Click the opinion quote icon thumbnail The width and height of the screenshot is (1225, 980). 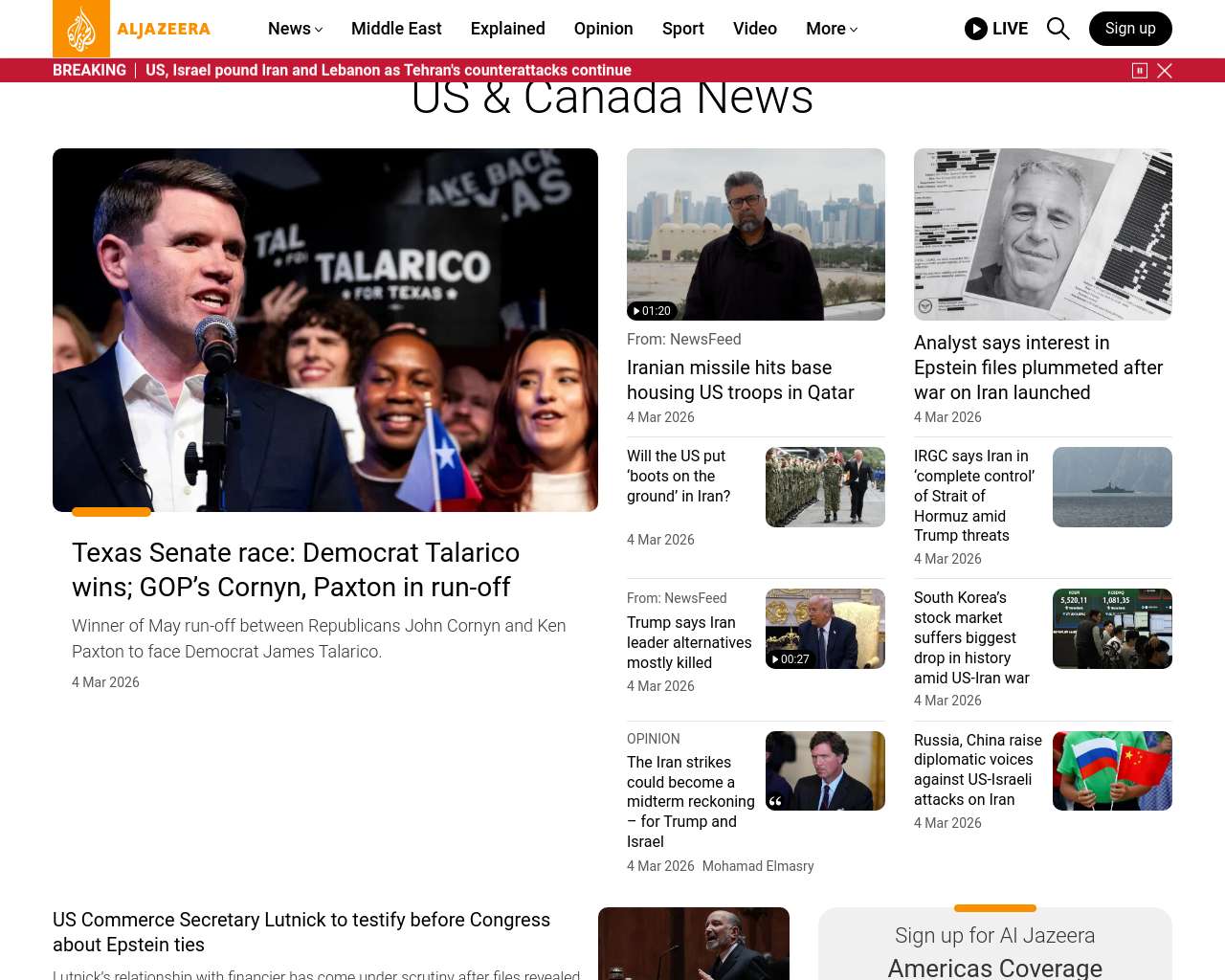tap(825, 771)
